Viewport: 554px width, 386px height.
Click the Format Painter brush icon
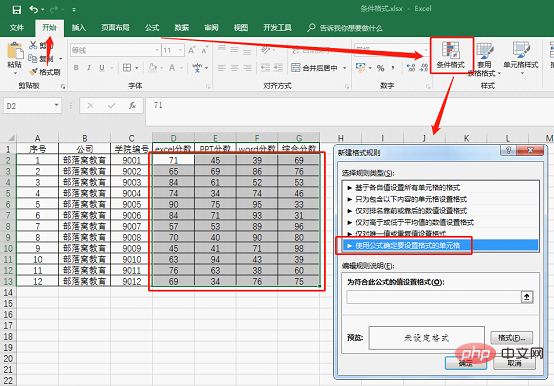(x=33, y=72)
